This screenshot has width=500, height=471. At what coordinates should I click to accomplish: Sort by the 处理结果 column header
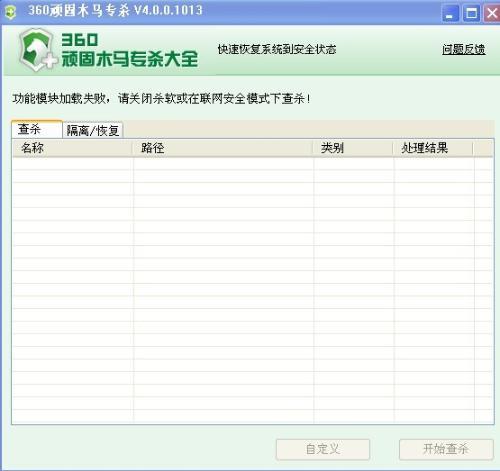433,148
